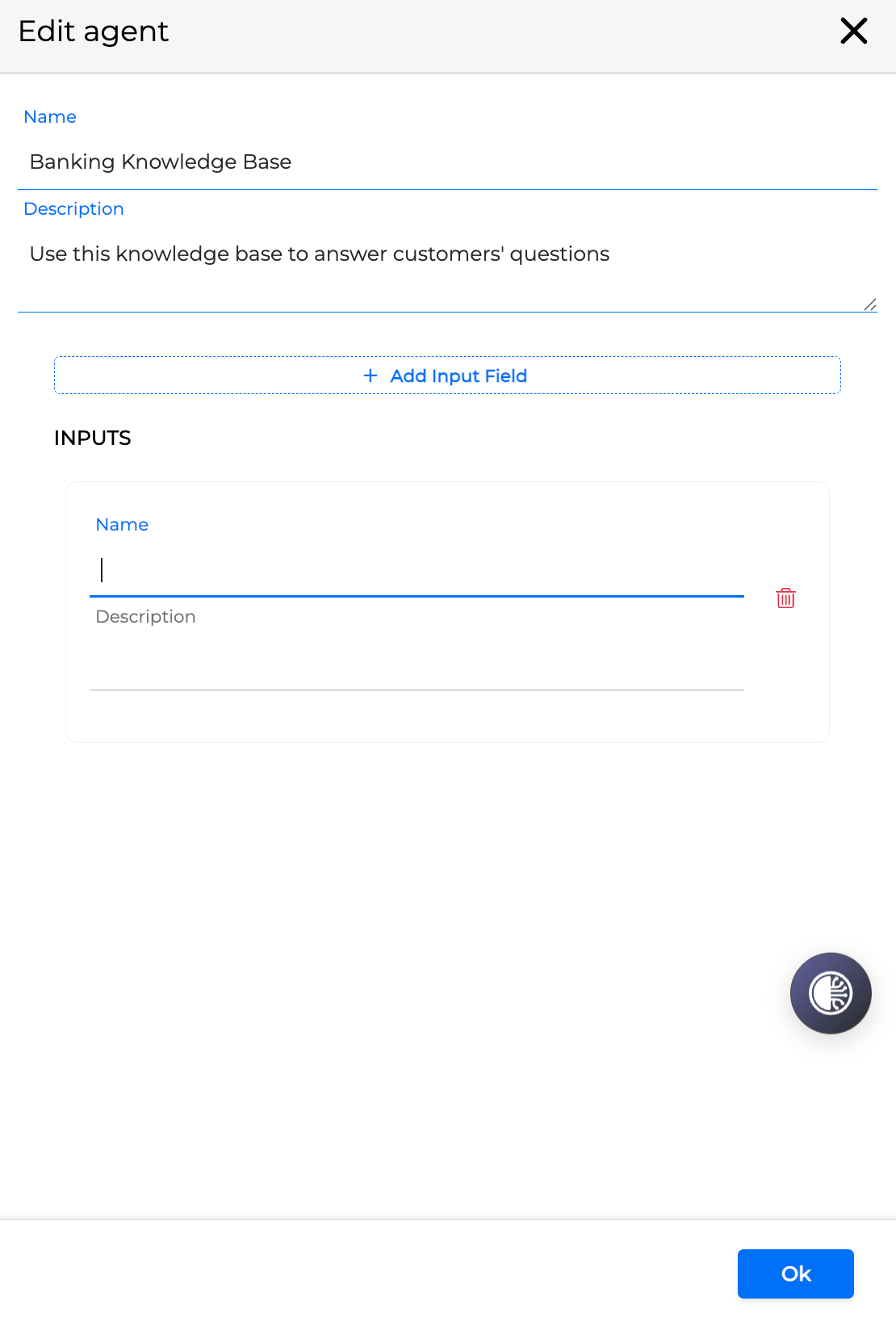Viewport: 896px width, 1326px height.
Task: Click the plus icon beside Add Input Field
Action: (371, 376)
